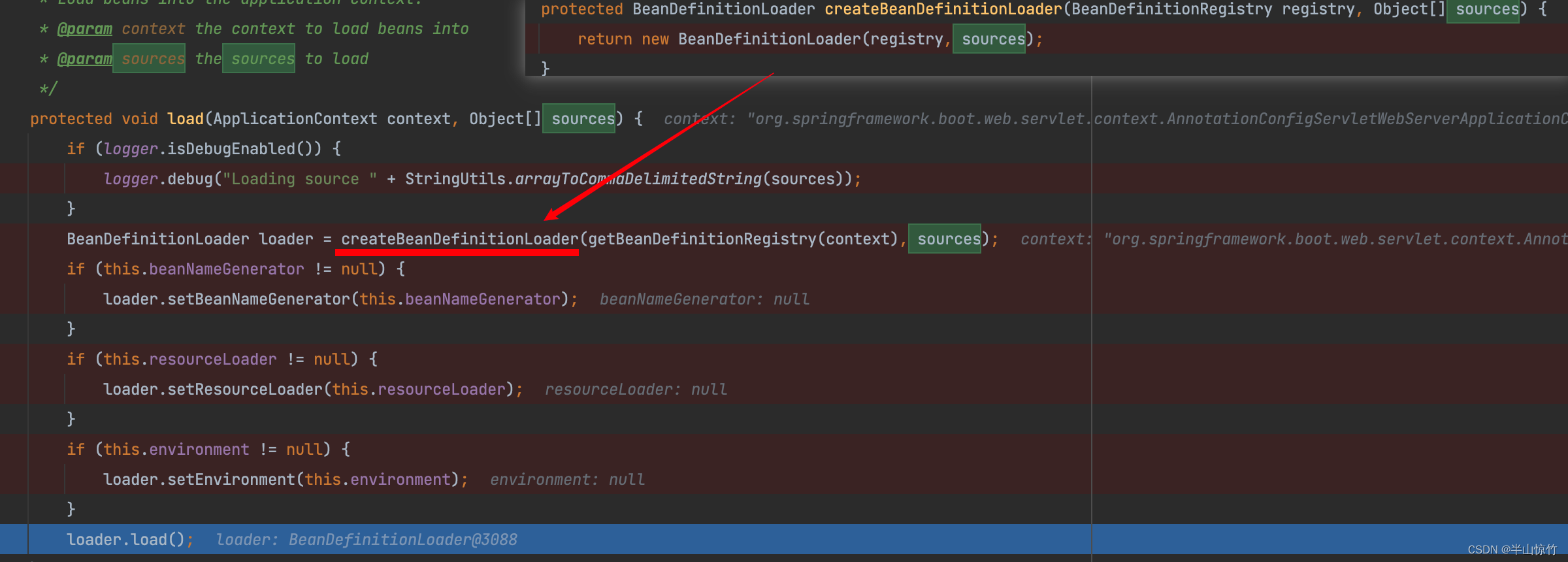The image size is (1568, 562).
Task: Click ApplicationContext type in load signature
Action: (295, 119)
